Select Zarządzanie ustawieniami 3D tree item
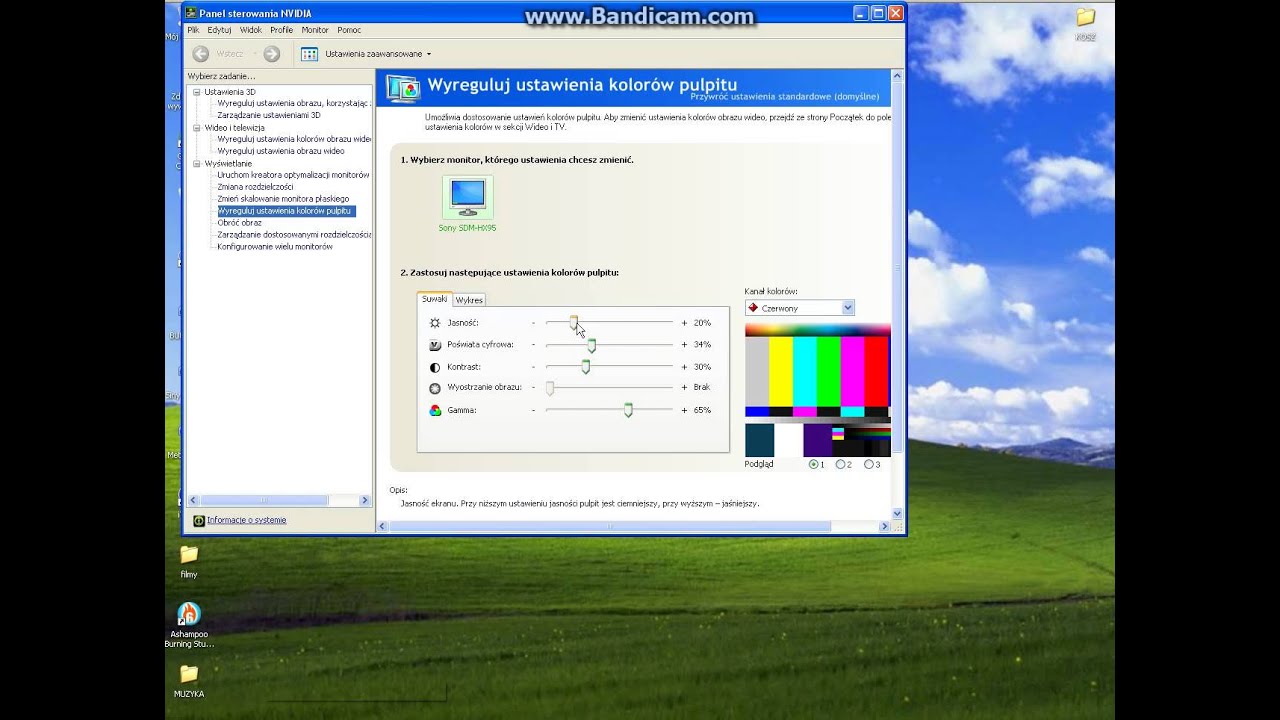 269,115
